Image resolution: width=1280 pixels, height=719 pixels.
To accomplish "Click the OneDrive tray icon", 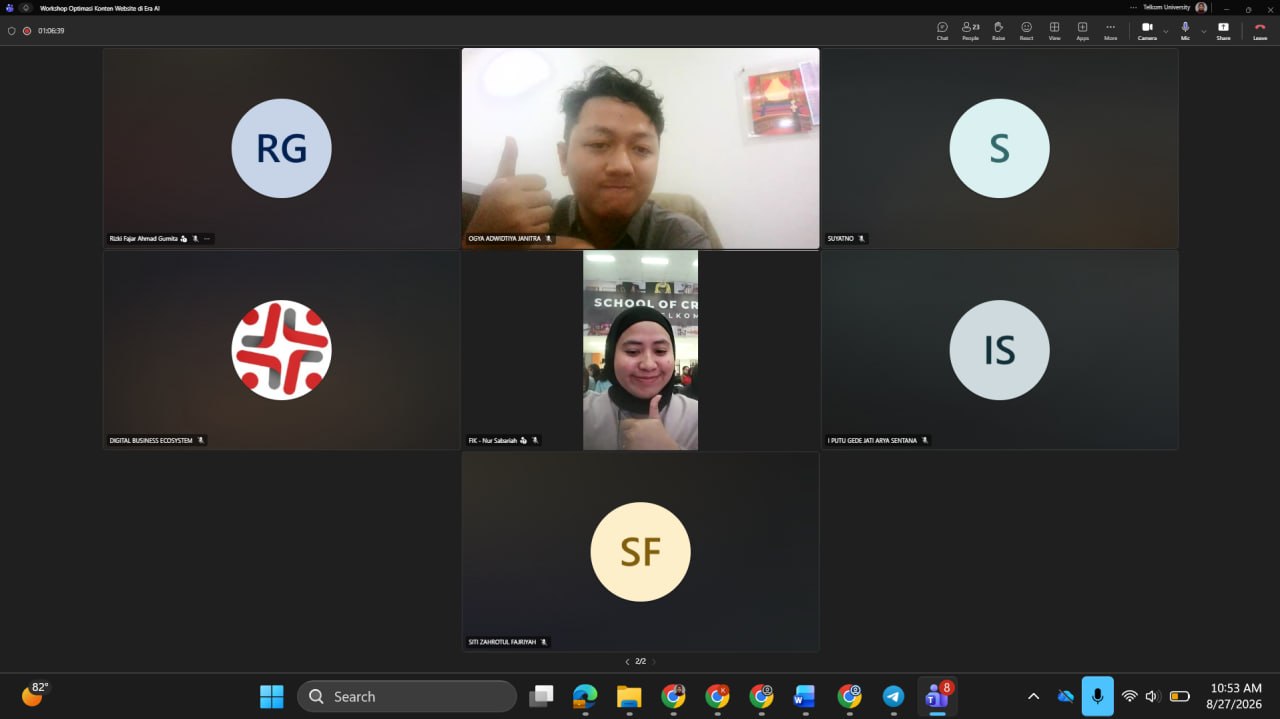I will (x=1066, y=696).
